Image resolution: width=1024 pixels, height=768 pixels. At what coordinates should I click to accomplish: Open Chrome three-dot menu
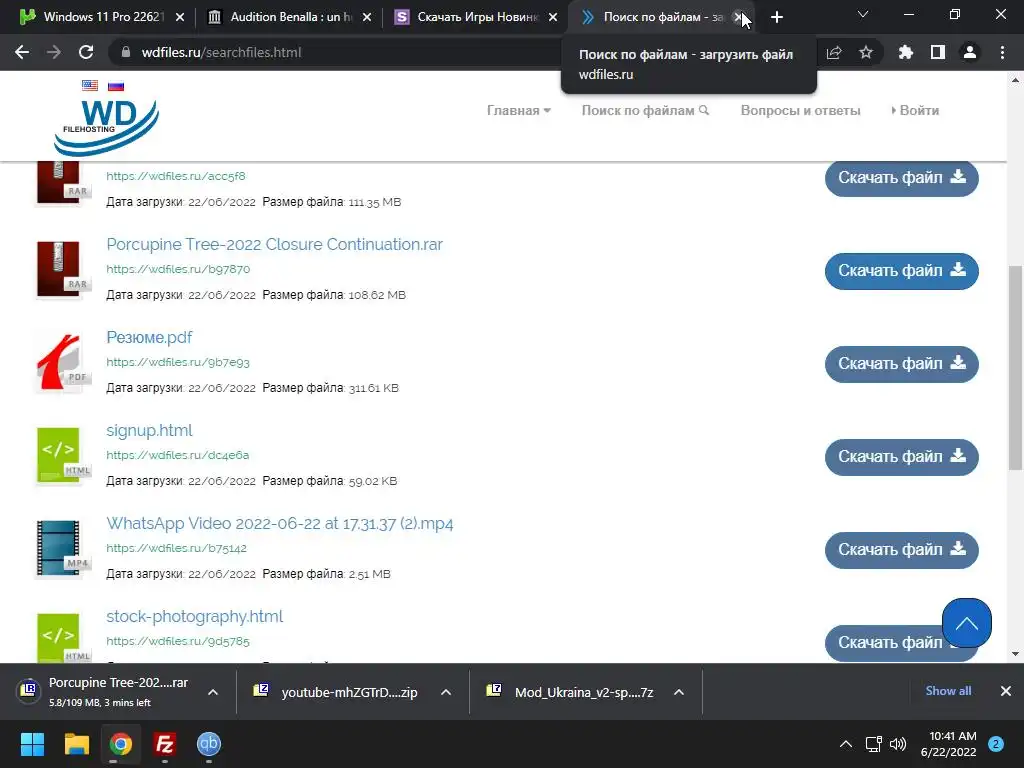click(x=1002, y=52)
